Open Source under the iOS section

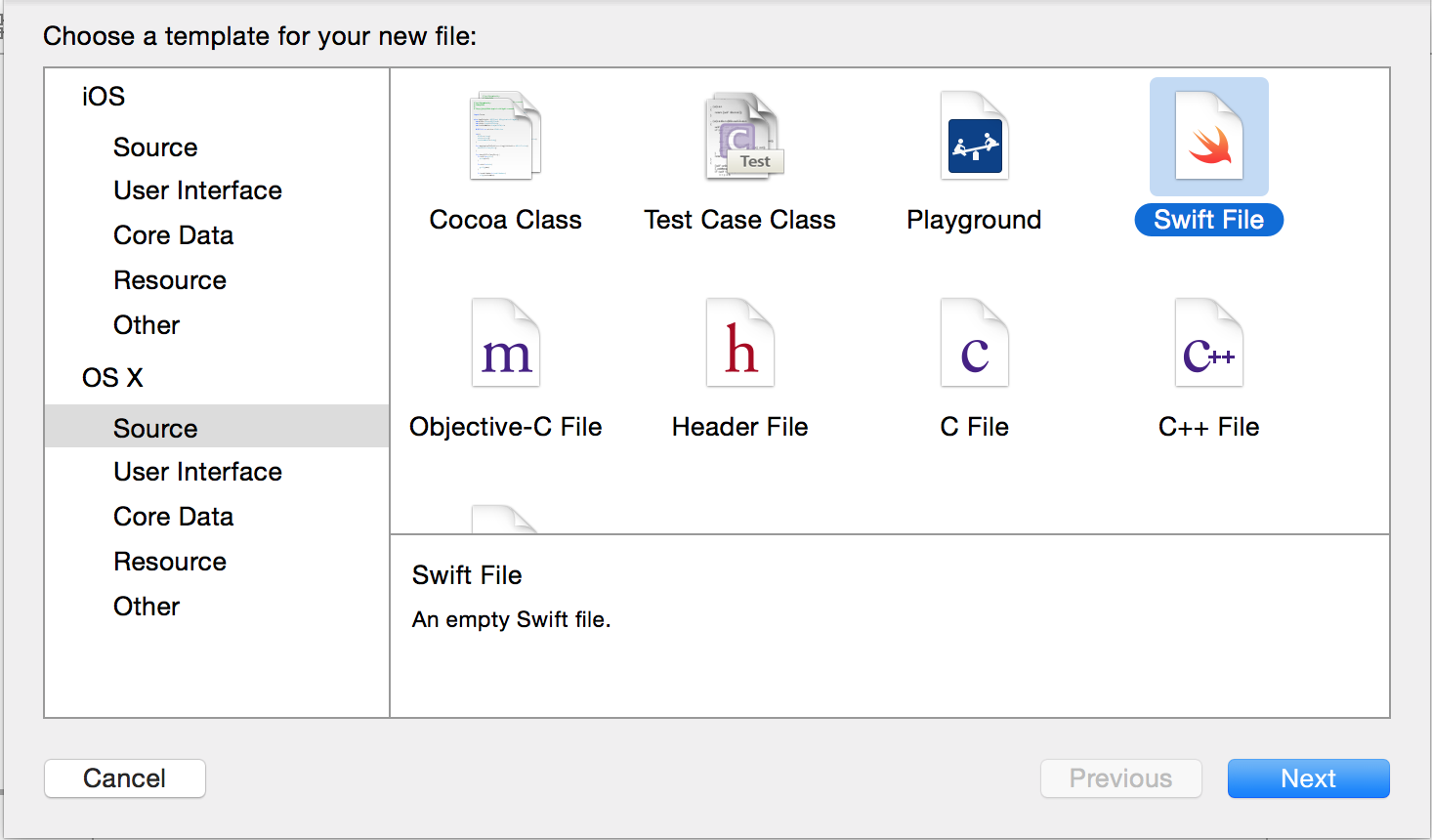(x=155, y=147)
